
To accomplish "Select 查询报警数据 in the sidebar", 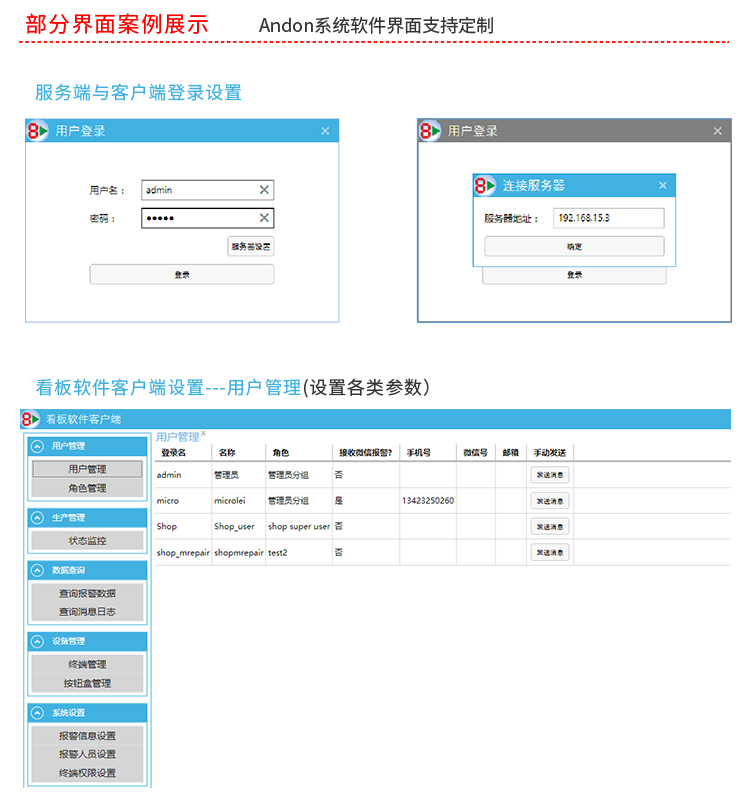I will coord(87,593).
